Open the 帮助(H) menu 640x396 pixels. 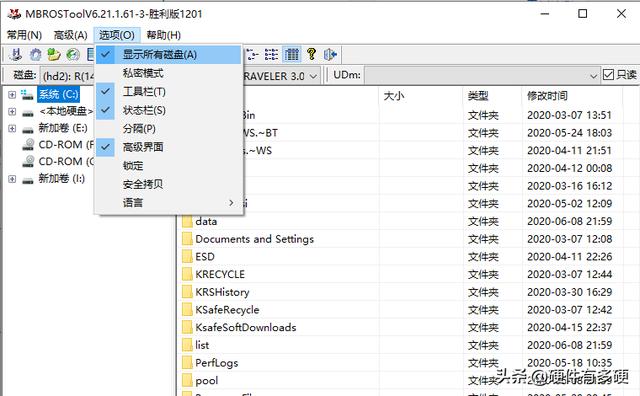[x=164, y=35]
